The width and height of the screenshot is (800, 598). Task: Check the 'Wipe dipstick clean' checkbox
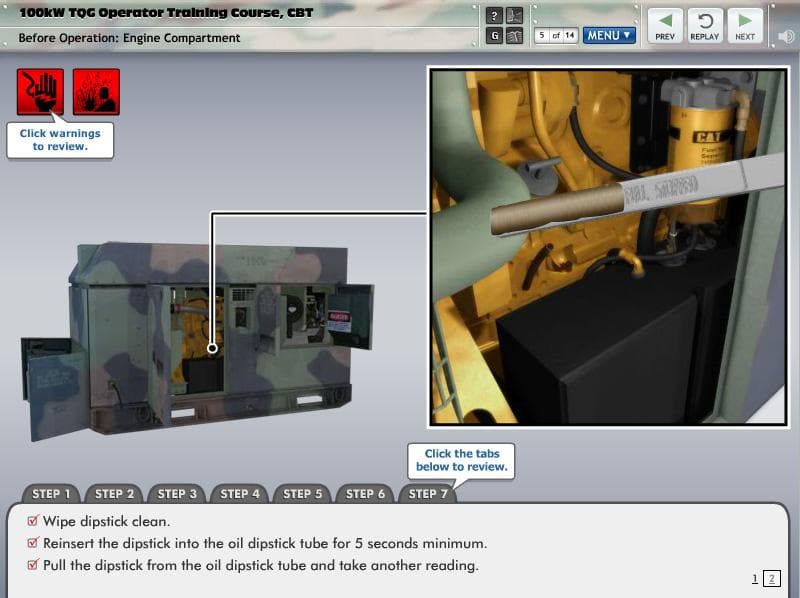pos(33,521)
